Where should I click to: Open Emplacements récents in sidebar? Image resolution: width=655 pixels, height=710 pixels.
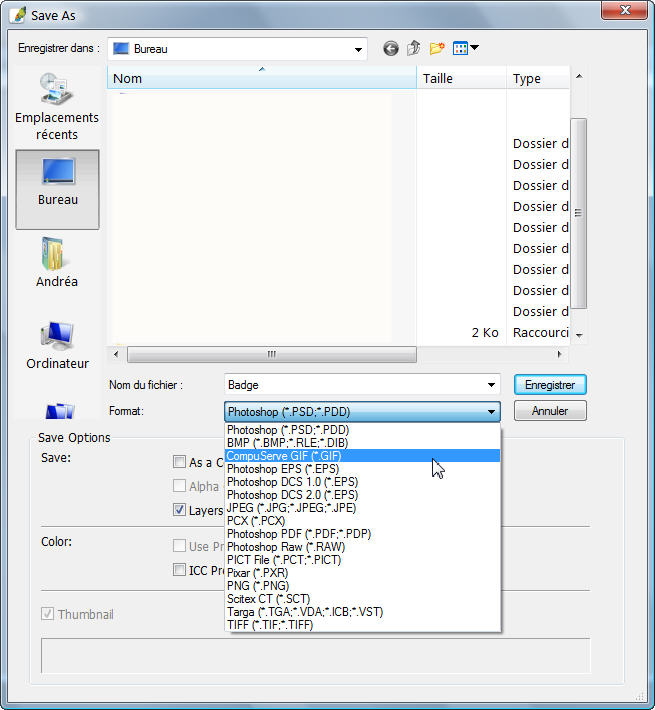57,107
